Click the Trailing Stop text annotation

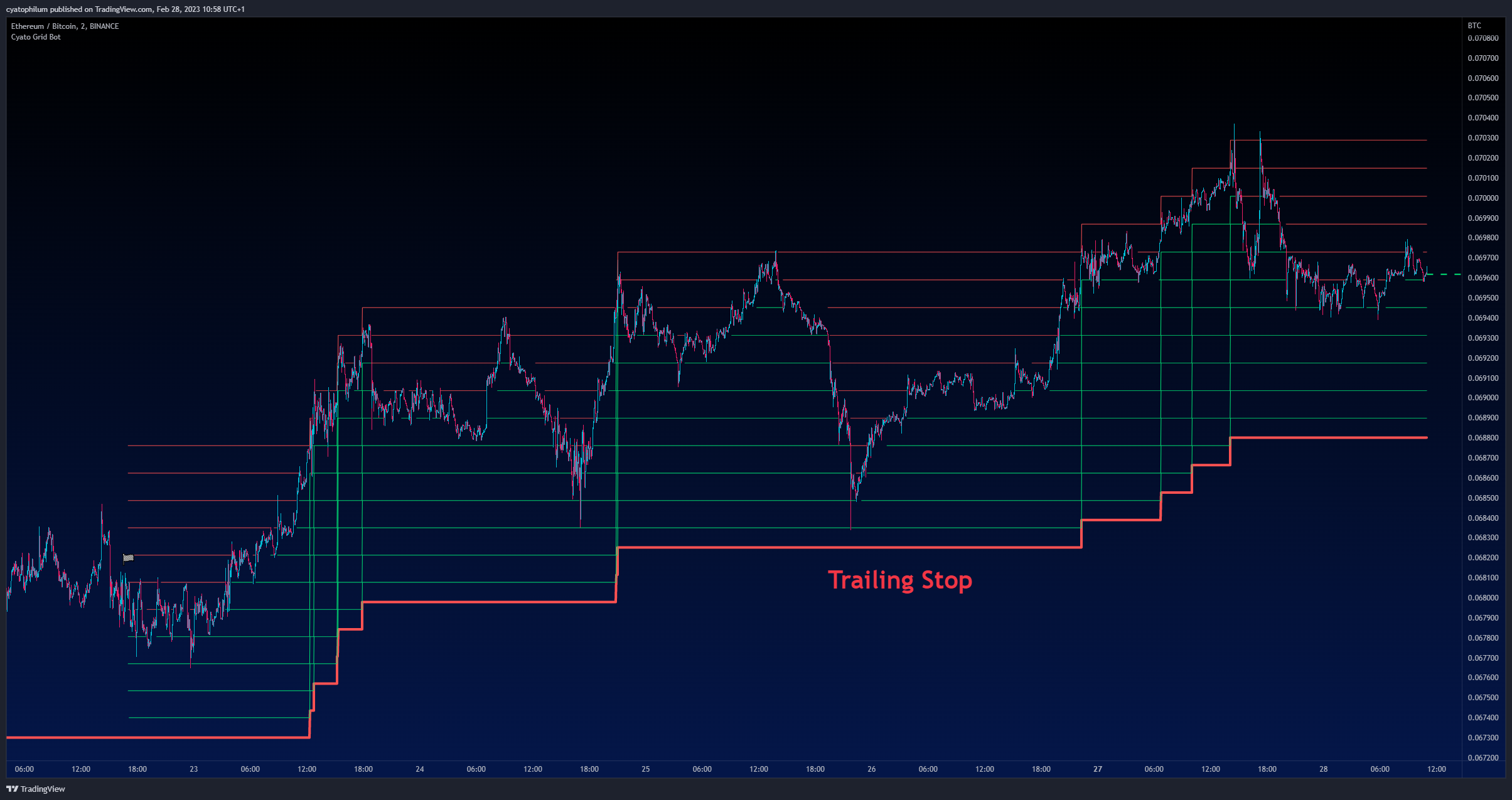pos(900,580)
